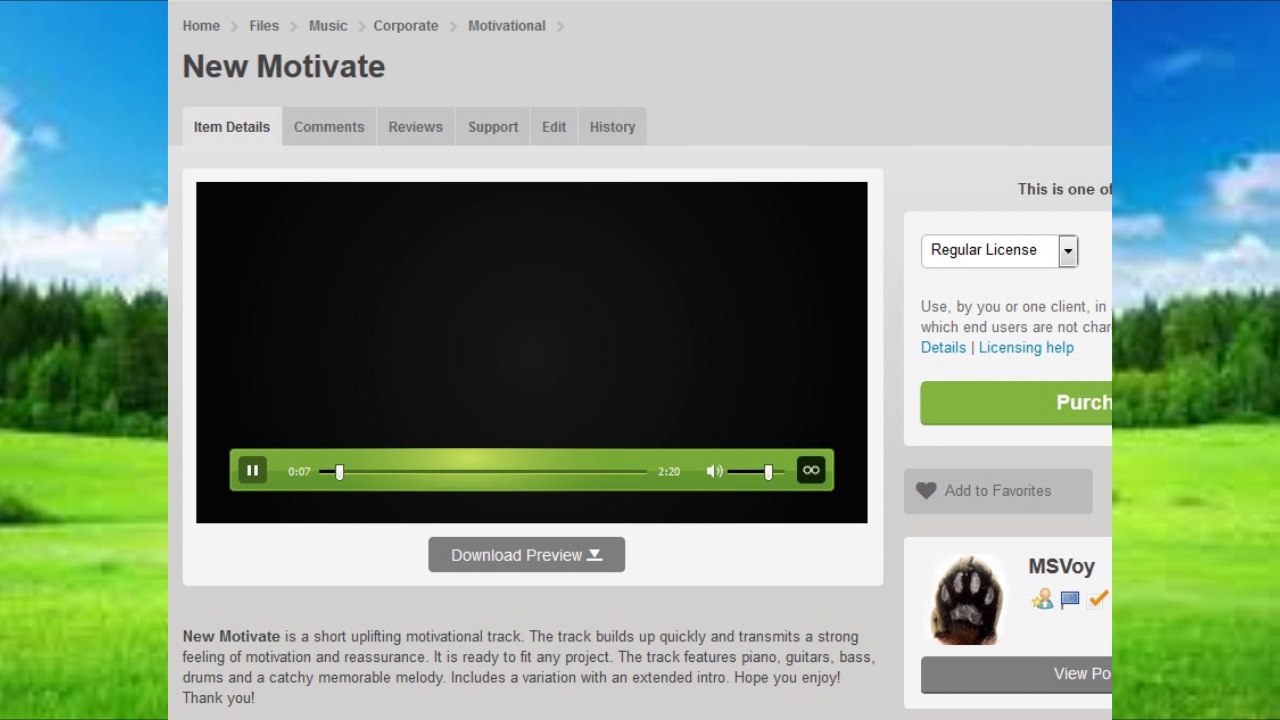
Task: Open the Corporate breadcrumb category
Action: (x=406, y=26)
